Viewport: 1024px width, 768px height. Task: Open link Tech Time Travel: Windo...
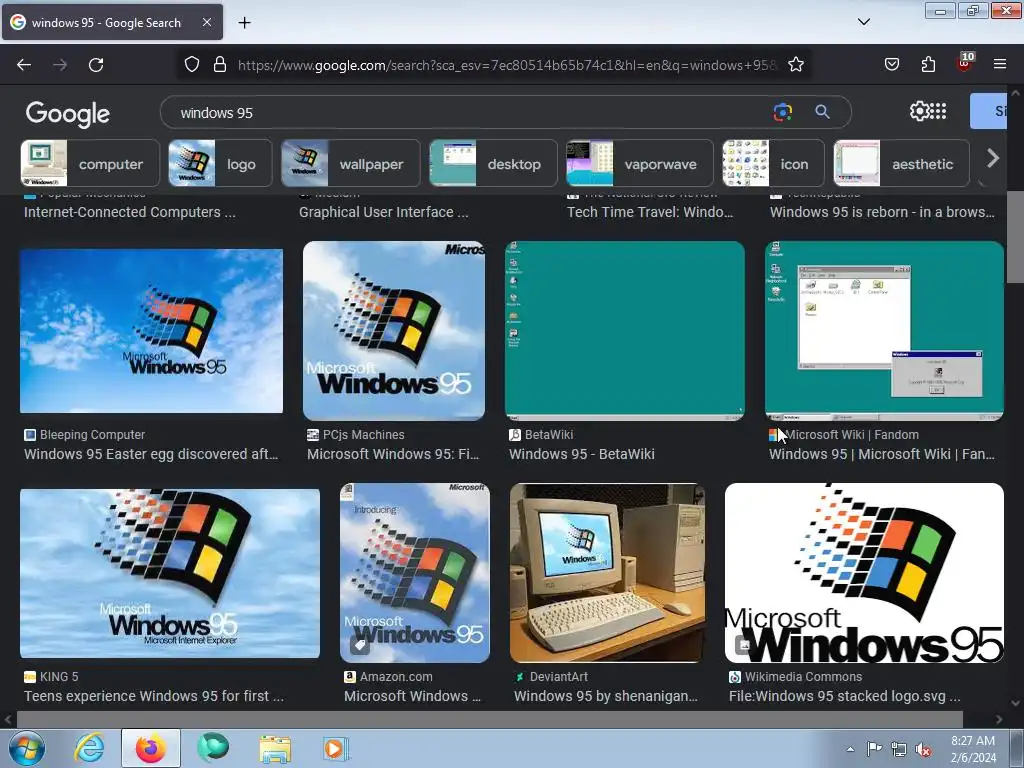click(x=650, y=212)
